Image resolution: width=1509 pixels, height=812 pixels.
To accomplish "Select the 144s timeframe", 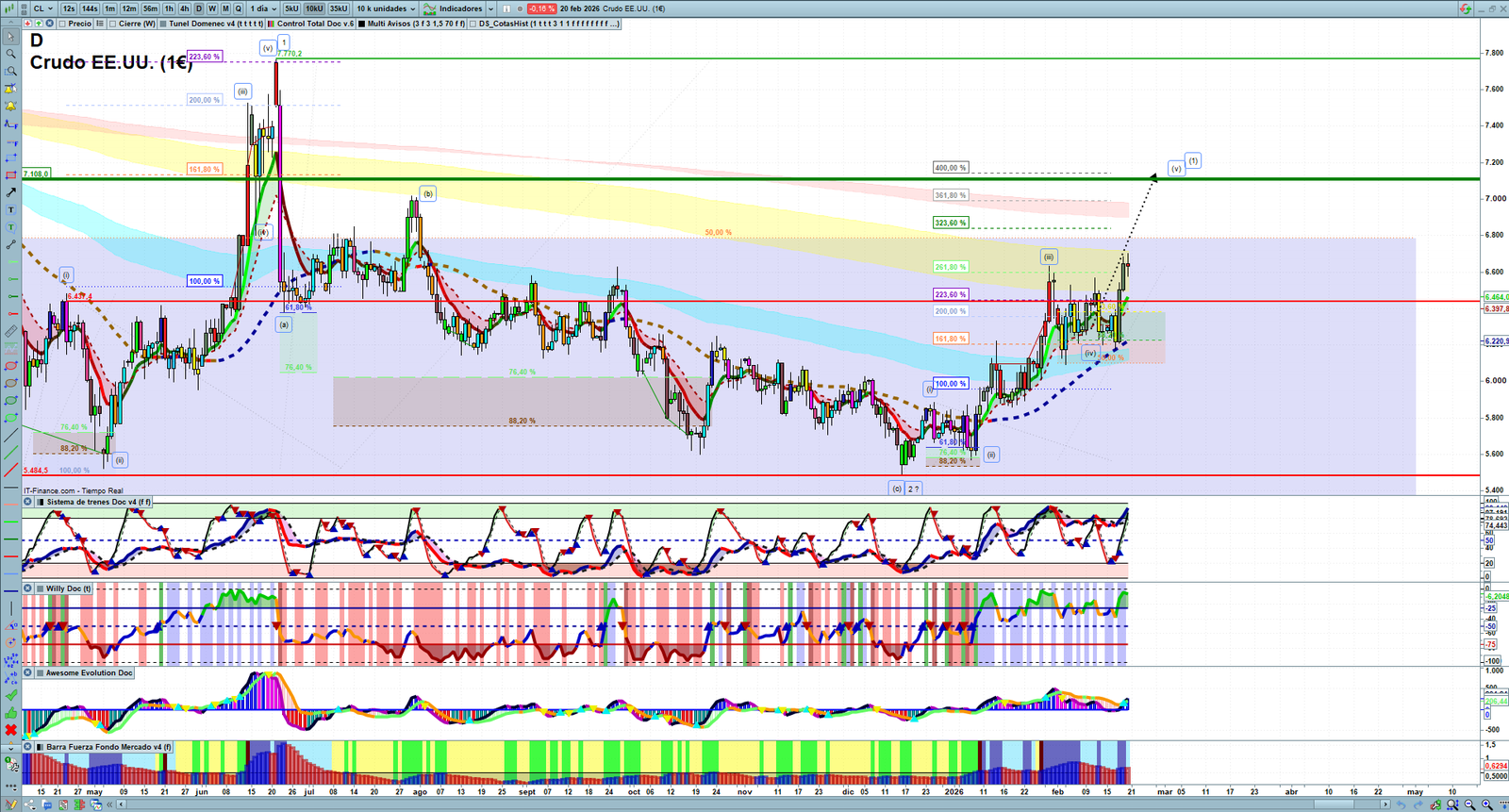I will pyautogui.click(x=90, y=8).
